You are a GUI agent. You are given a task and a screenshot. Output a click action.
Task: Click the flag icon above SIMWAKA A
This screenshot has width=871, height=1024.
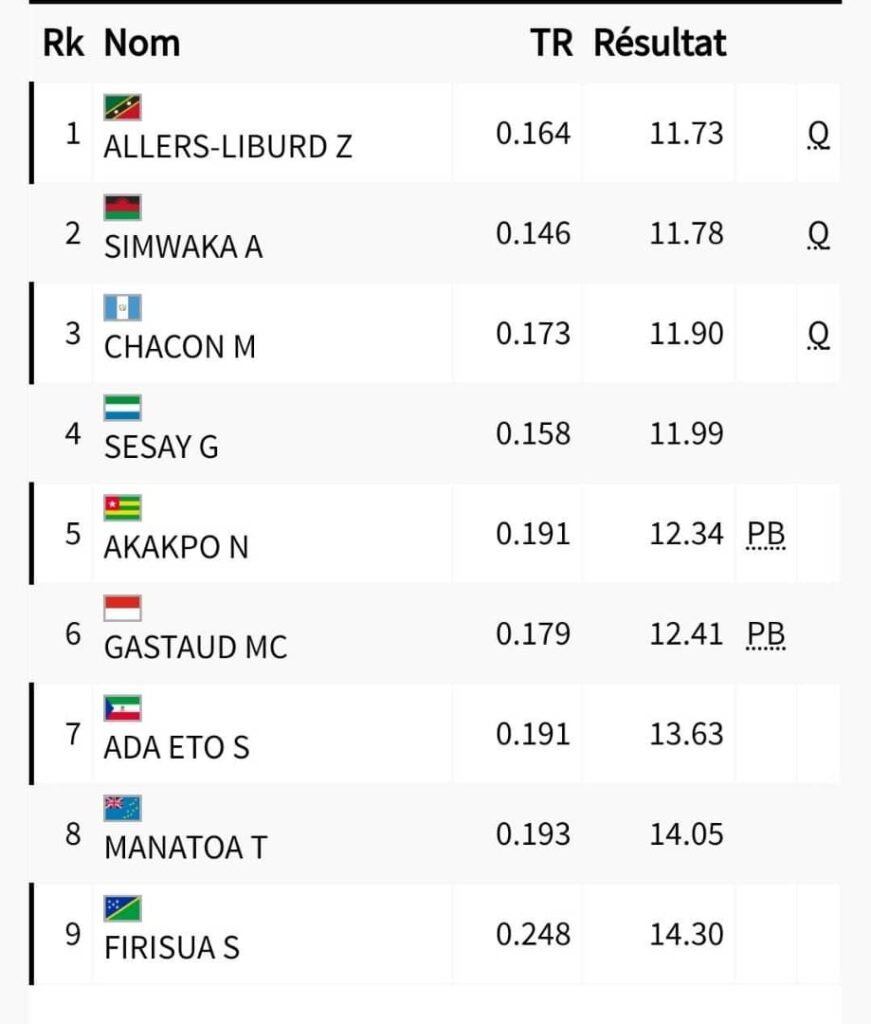tap(123, 207)
